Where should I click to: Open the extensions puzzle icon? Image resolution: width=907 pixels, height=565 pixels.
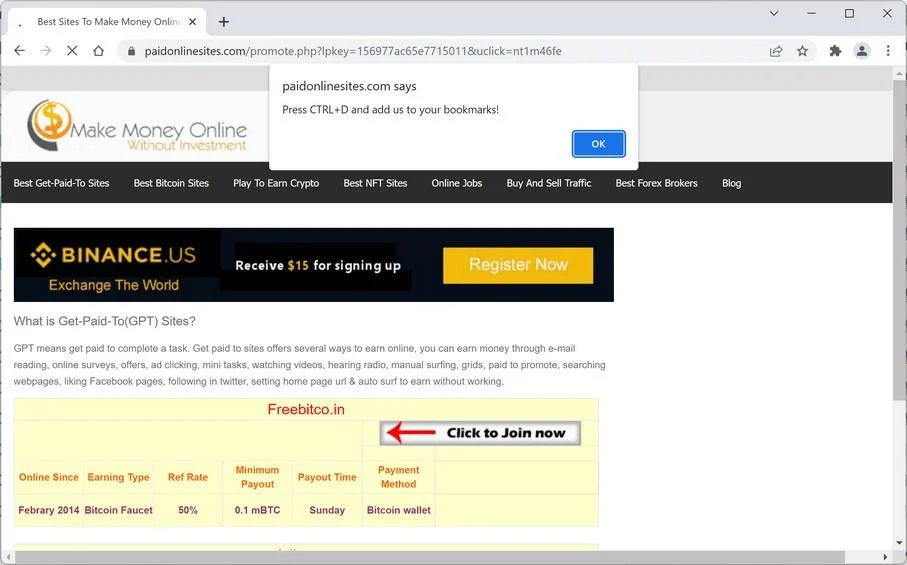[x=835, y=51]
